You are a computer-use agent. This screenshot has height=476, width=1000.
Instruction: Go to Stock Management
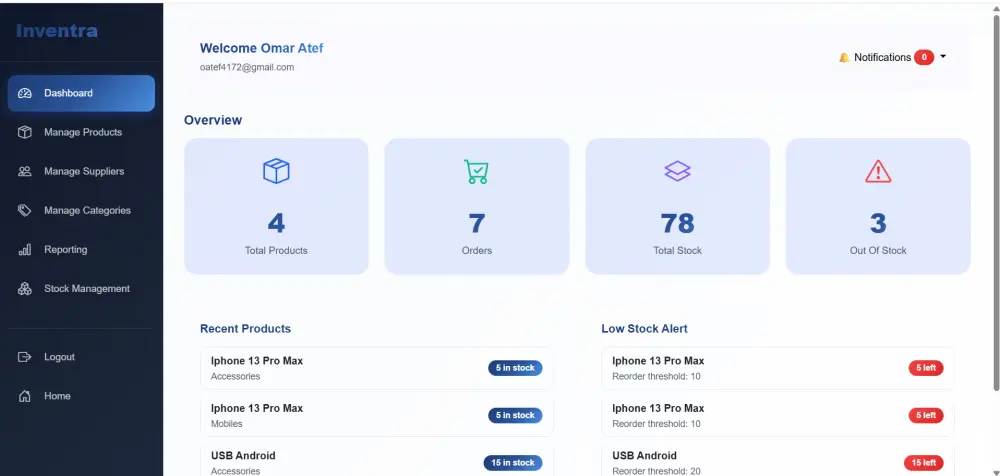click(x=81, y=288)
